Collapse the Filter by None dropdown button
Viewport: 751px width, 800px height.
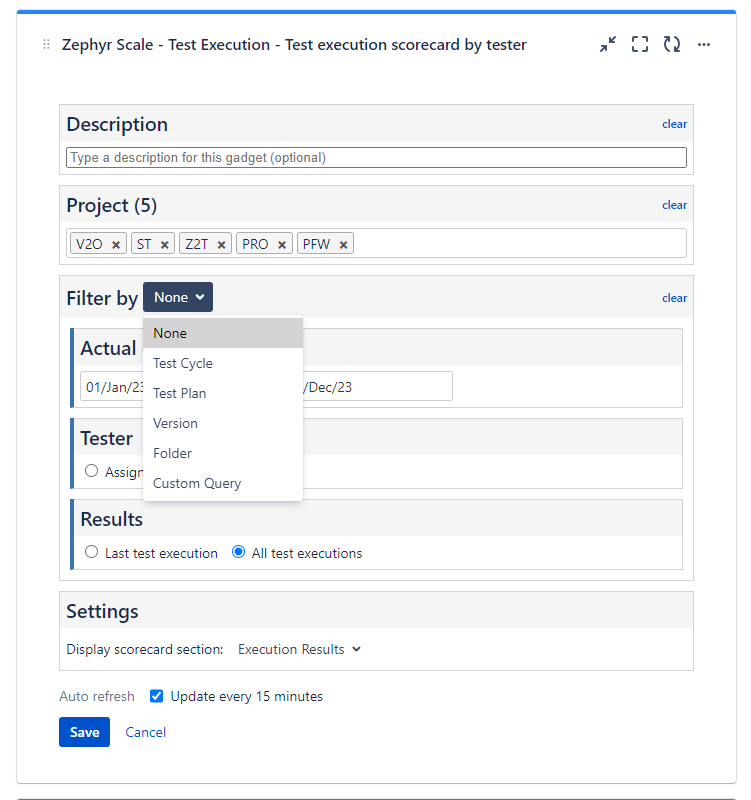click(178, 297)
